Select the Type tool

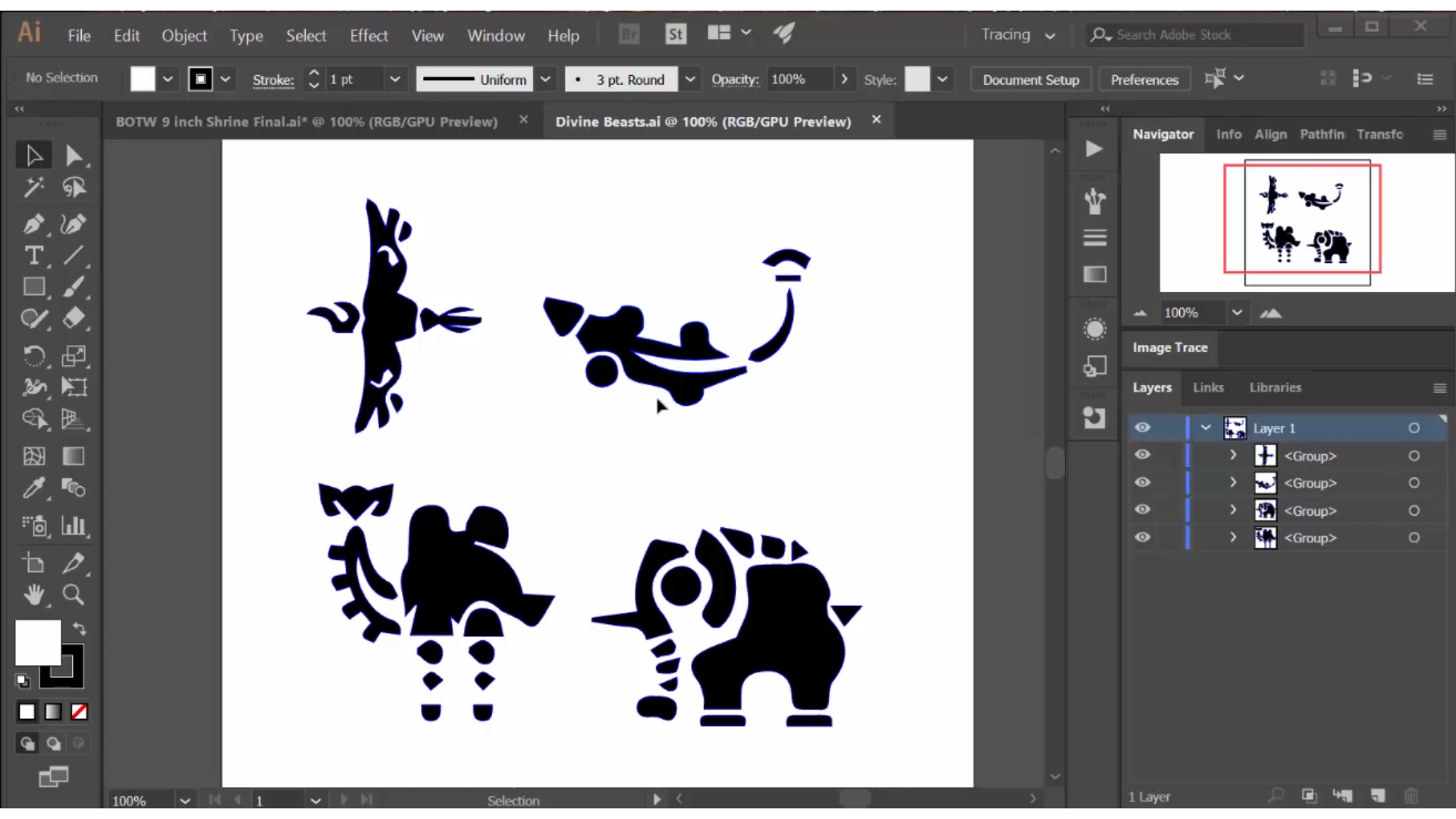33,256
